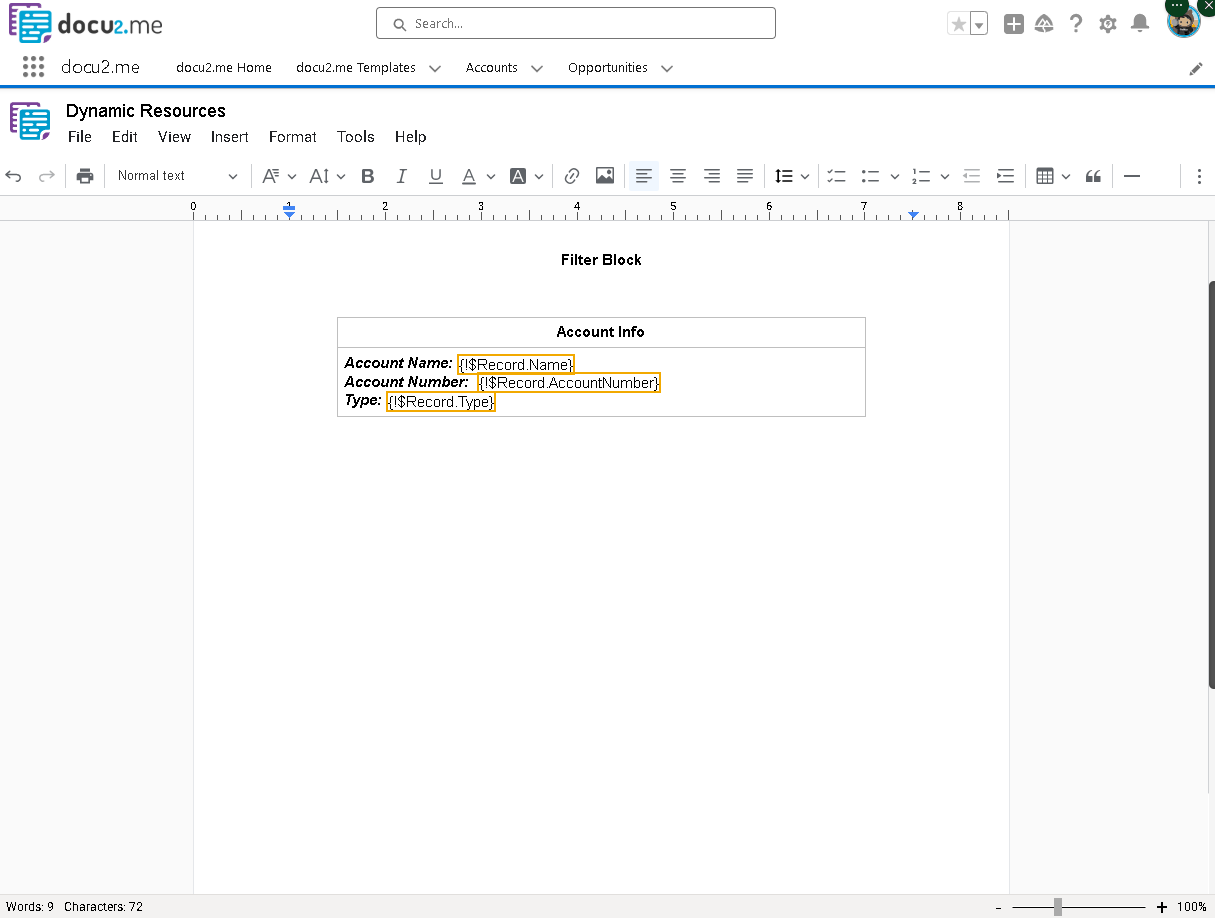Screen dimensions: 1215x918
Task: Align text right
Action: 712,176
